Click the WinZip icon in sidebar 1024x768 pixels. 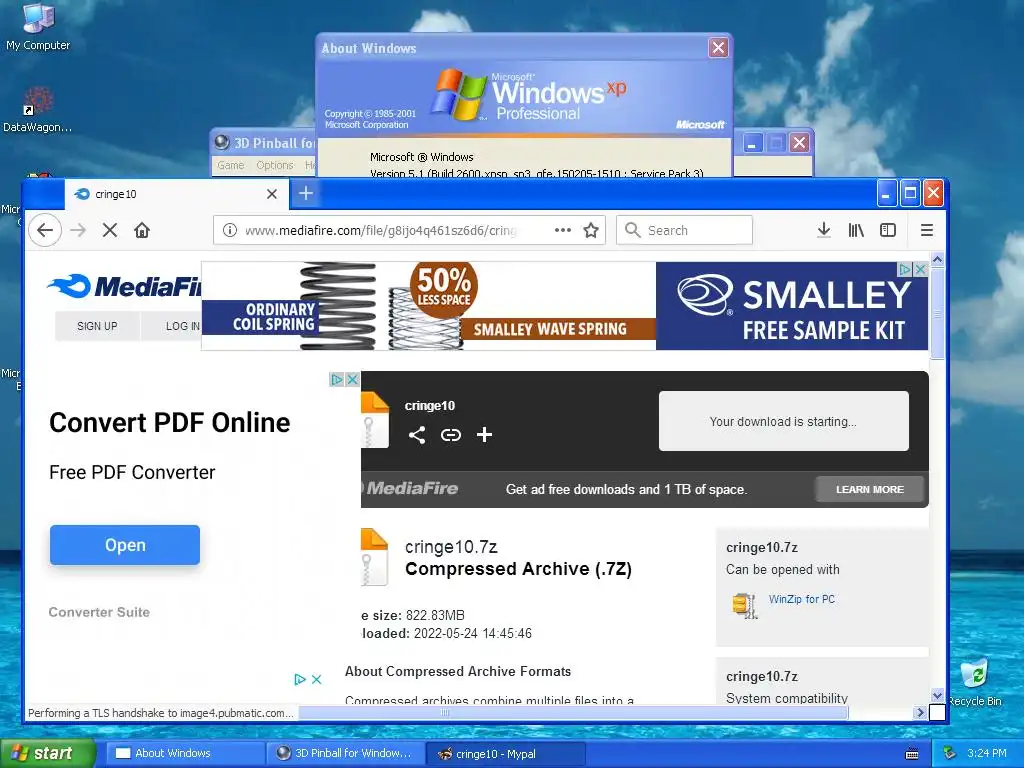tap(744, 605)
